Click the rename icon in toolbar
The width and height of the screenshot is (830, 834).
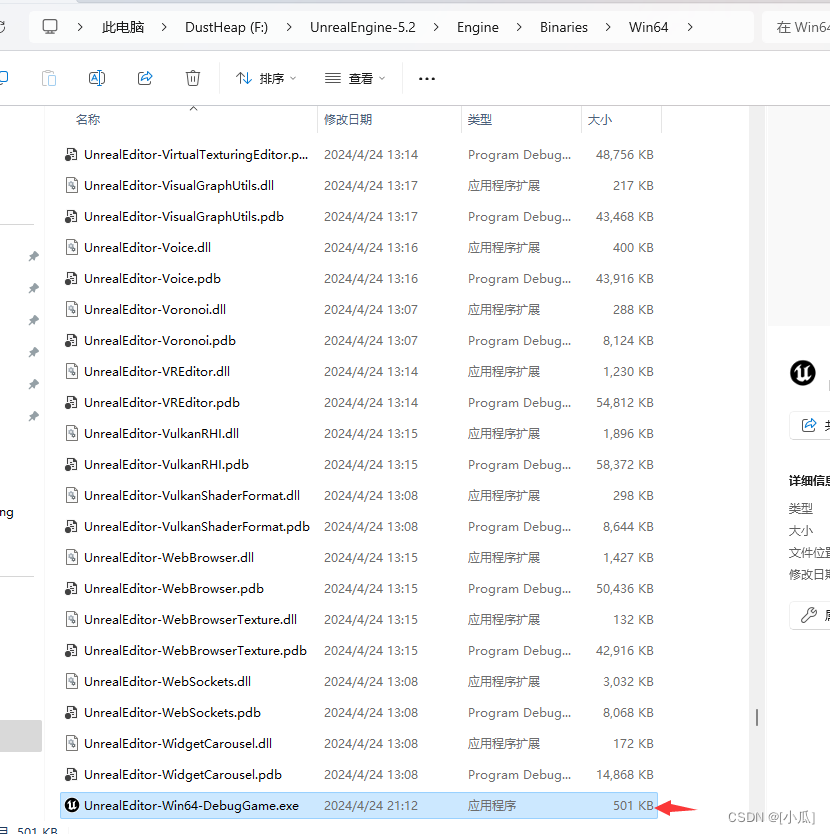click(97, 79)
